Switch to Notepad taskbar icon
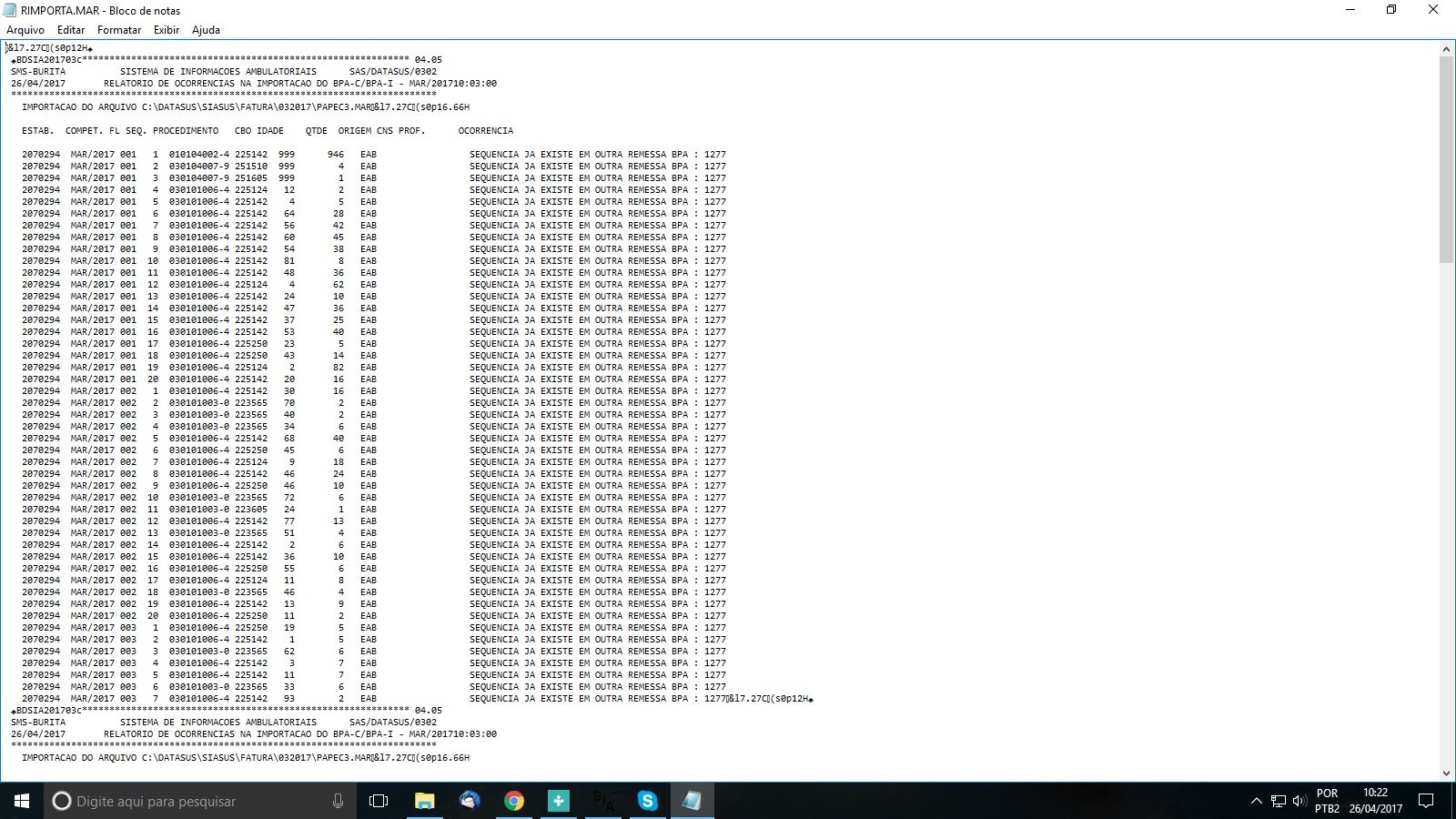 tap(692, 801)
